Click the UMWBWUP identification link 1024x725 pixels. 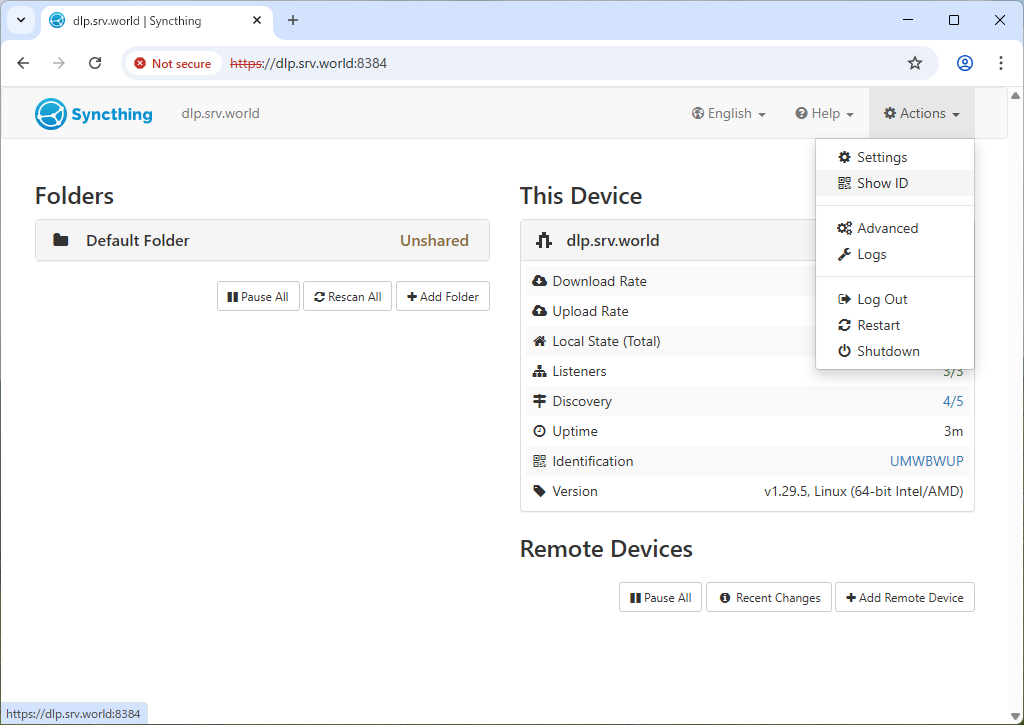[x=926, y=461]
